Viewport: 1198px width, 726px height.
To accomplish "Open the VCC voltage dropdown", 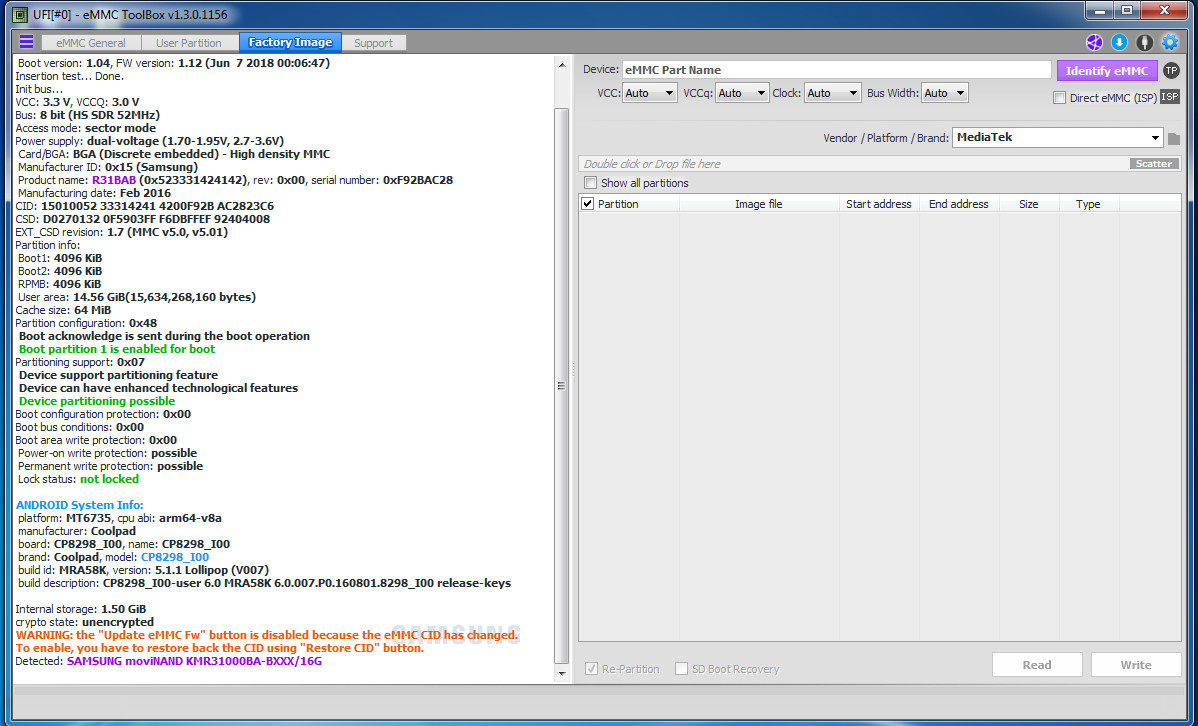I will (649, 93).
